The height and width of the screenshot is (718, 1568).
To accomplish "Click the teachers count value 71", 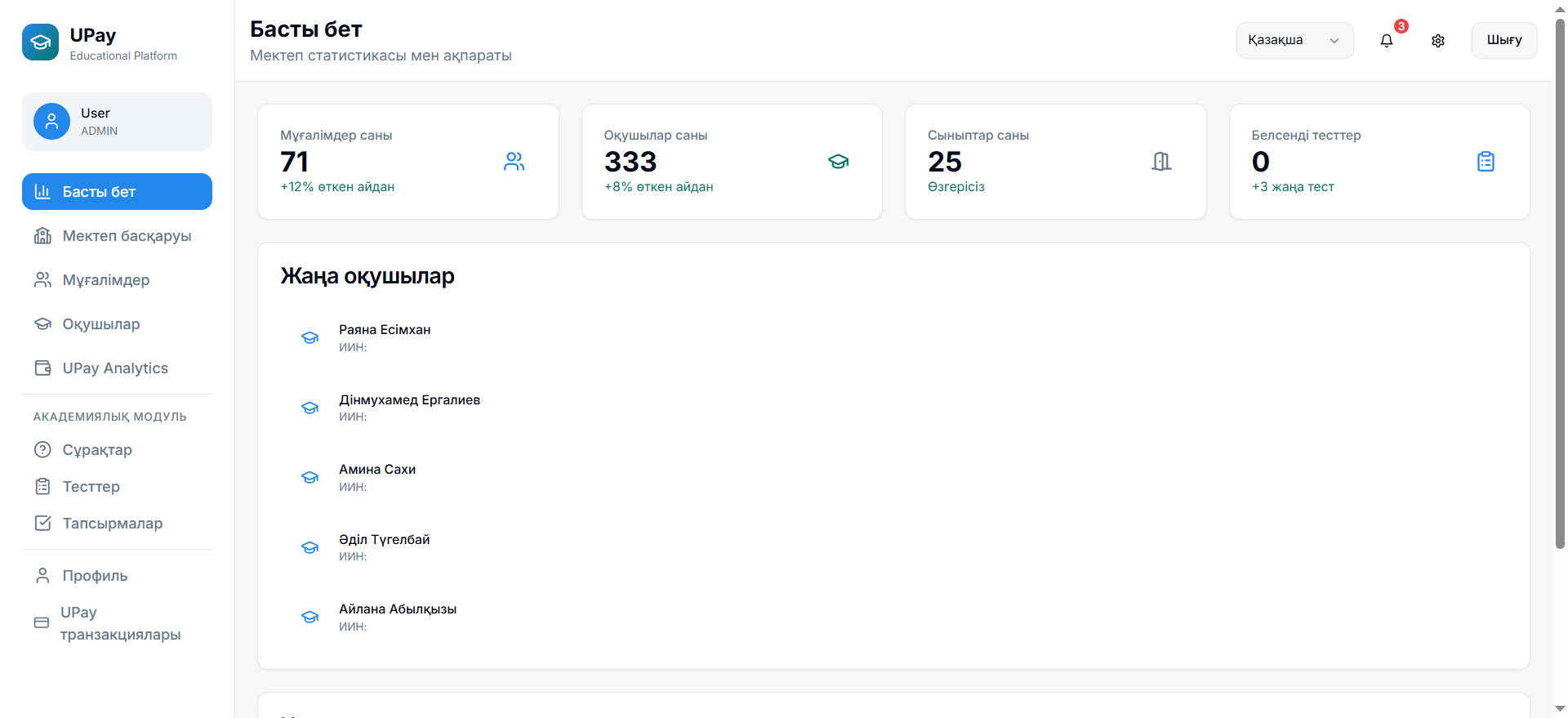I will (294, 162).
